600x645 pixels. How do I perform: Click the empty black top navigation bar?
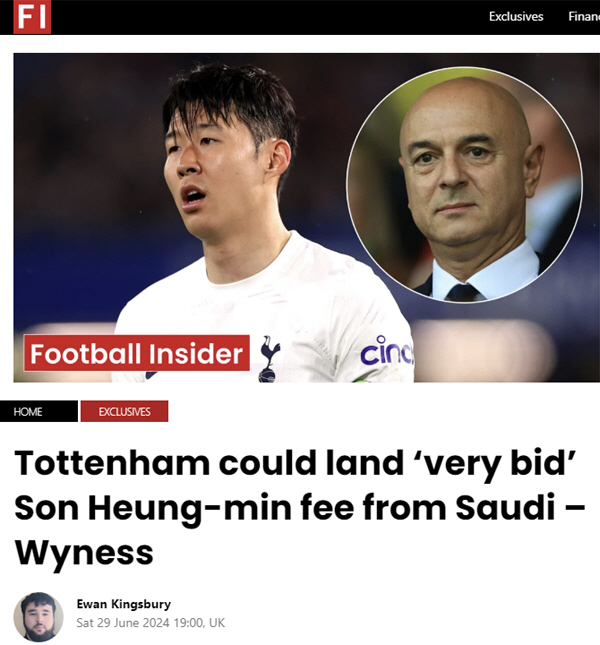coord(267,17)
